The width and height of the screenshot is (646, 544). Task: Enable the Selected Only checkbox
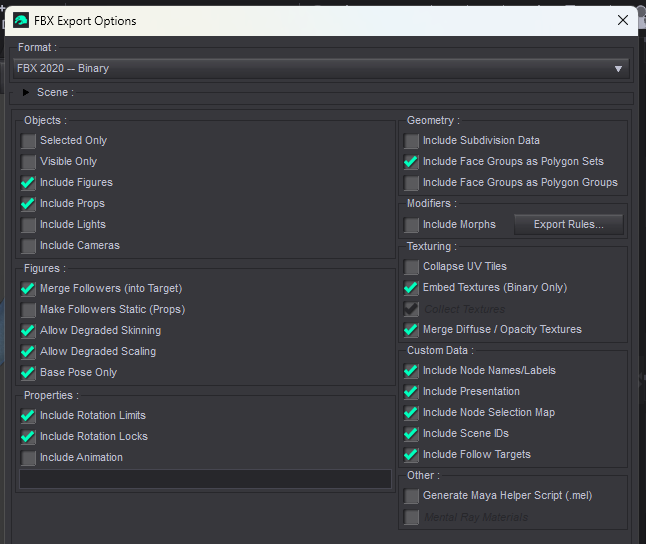point(28,141)
